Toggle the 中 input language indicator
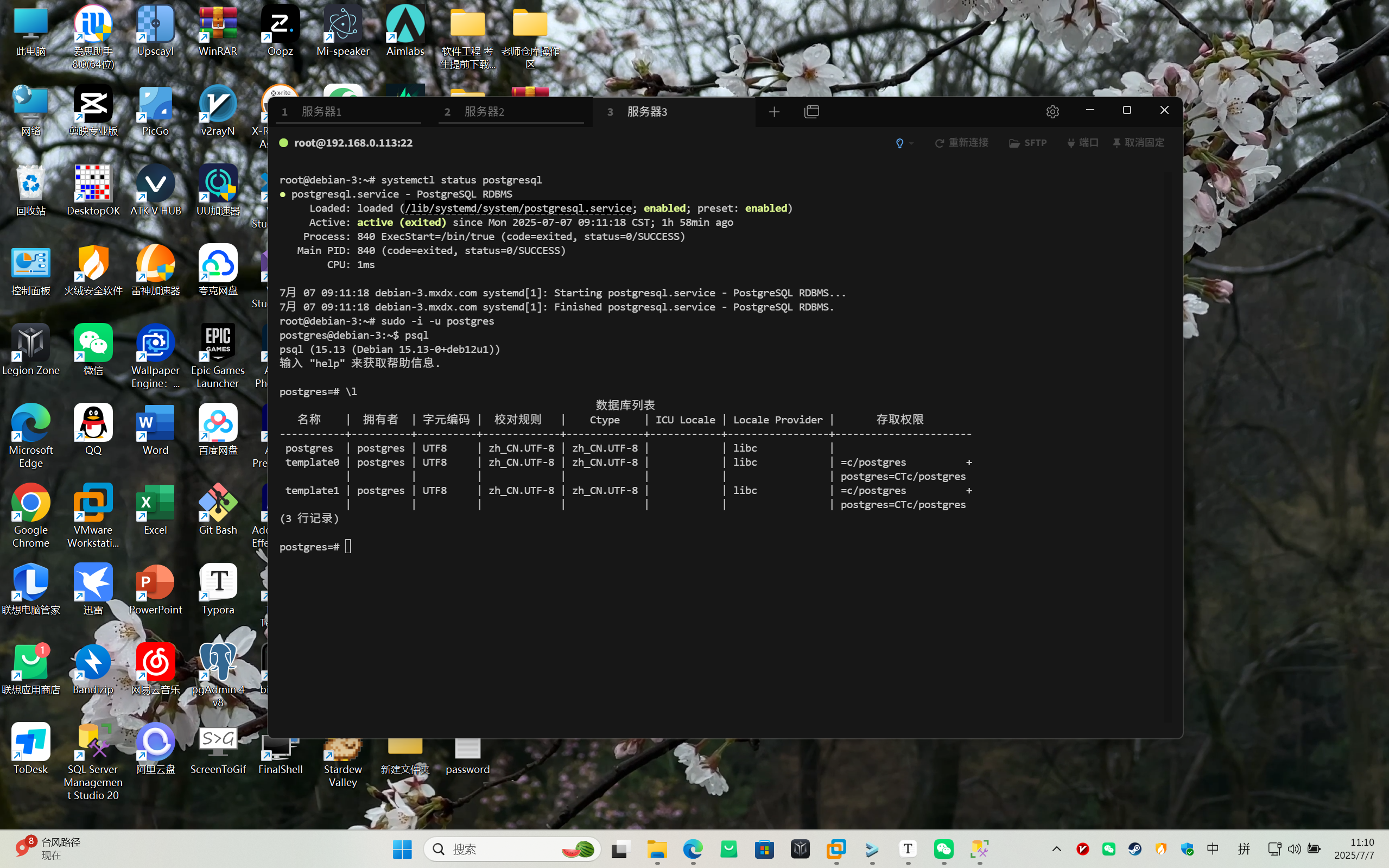Viewport: 1389px width, 868px height. pyautogui.click(x=1213, y=849)
